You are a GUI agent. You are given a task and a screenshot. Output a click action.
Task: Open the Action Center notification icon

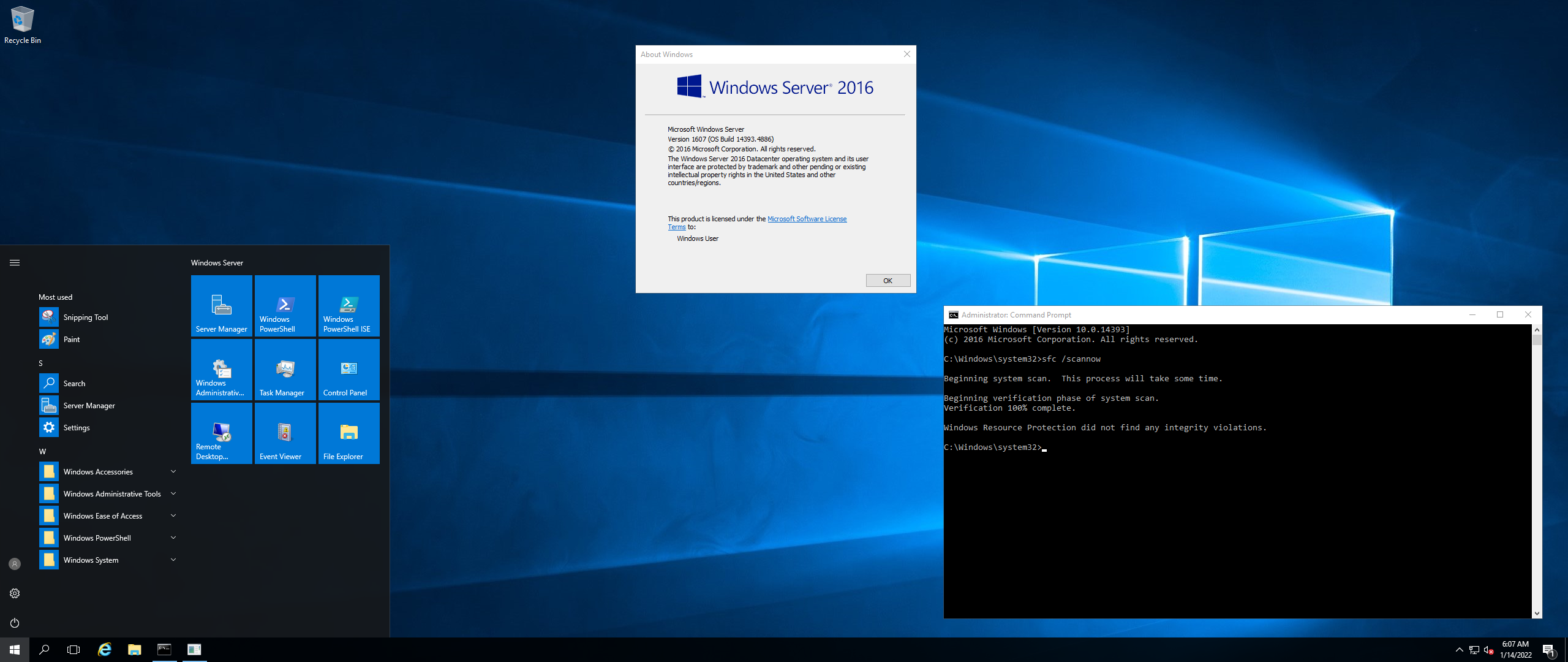pyautogui.click(x=1549, y=650)
